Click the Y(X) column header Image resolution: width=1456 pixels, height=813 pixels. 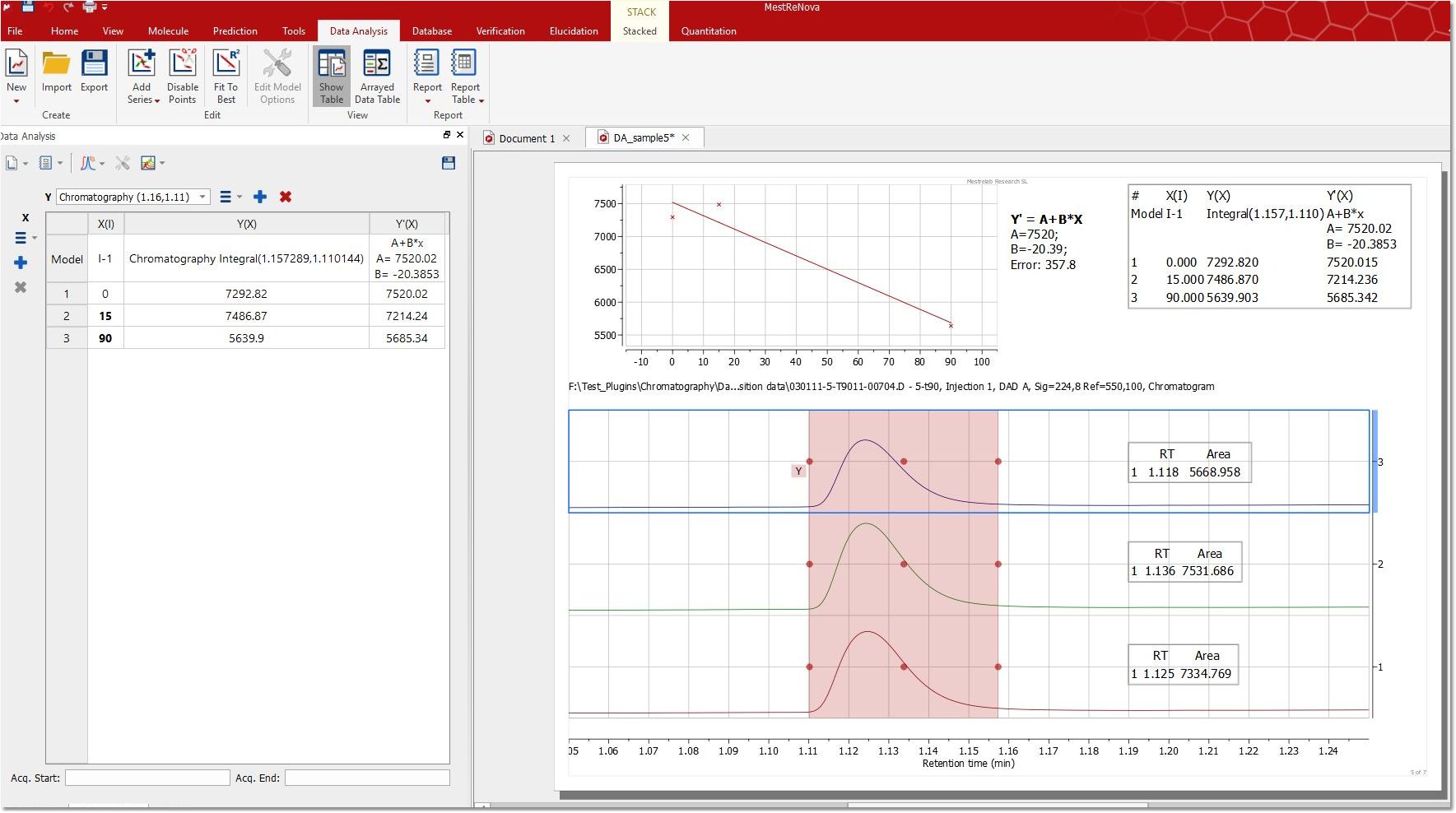246,224
